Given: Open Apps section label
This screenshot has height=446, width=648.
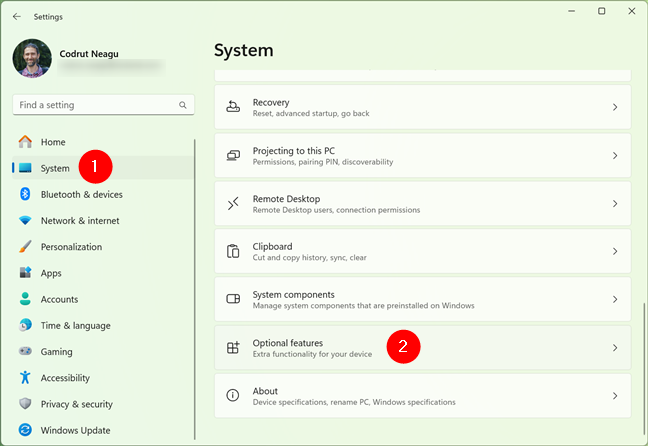Looking at the screenshot, I should (51, 273).
